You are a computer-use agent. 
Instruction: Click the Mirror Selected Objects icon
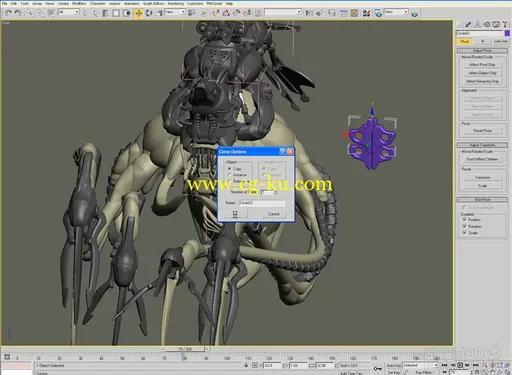(309, 13)
